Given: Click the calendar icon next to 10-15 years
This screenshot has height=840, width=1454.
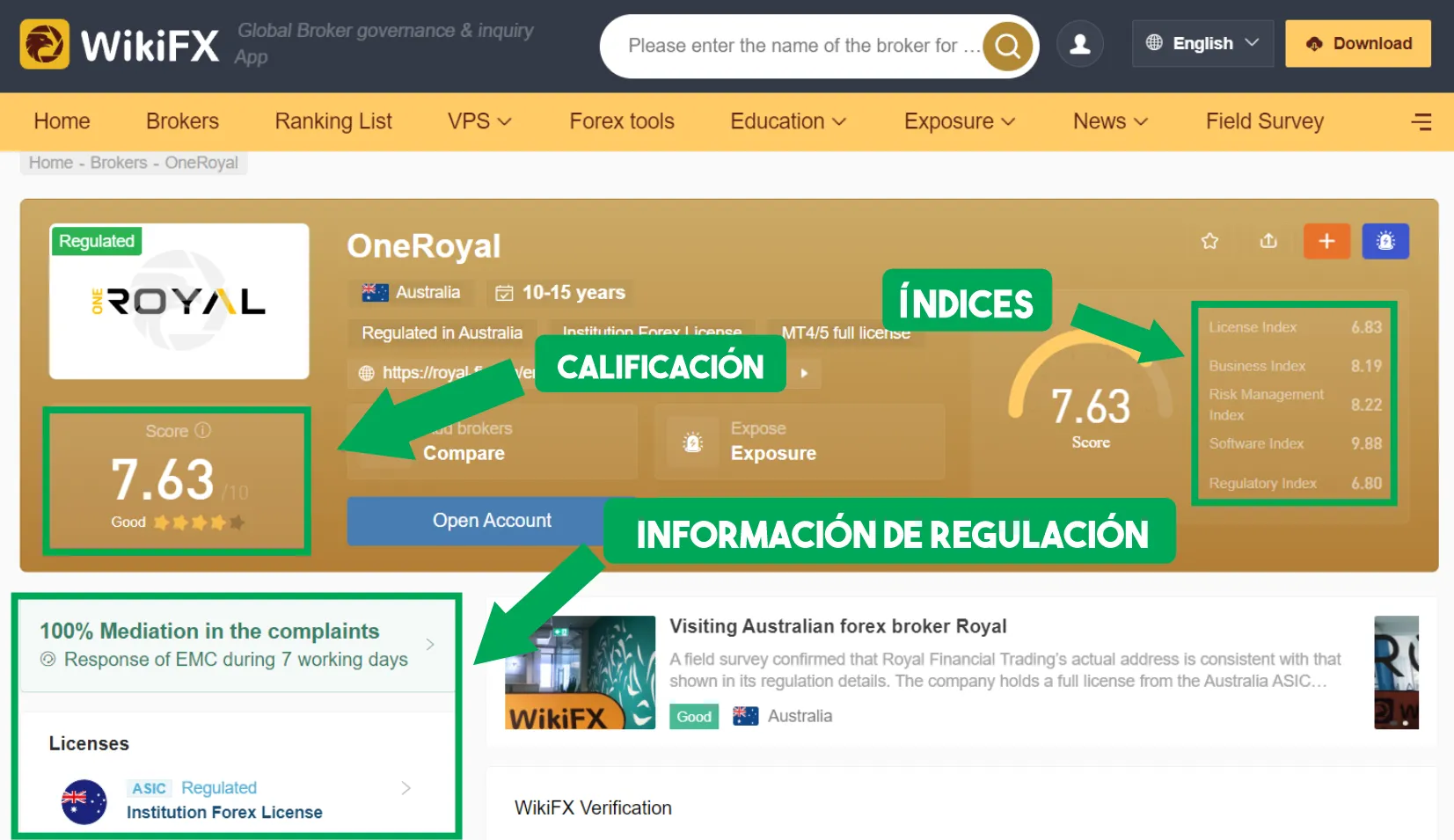Looking at the screenshot, I should (x=504, y=293).
